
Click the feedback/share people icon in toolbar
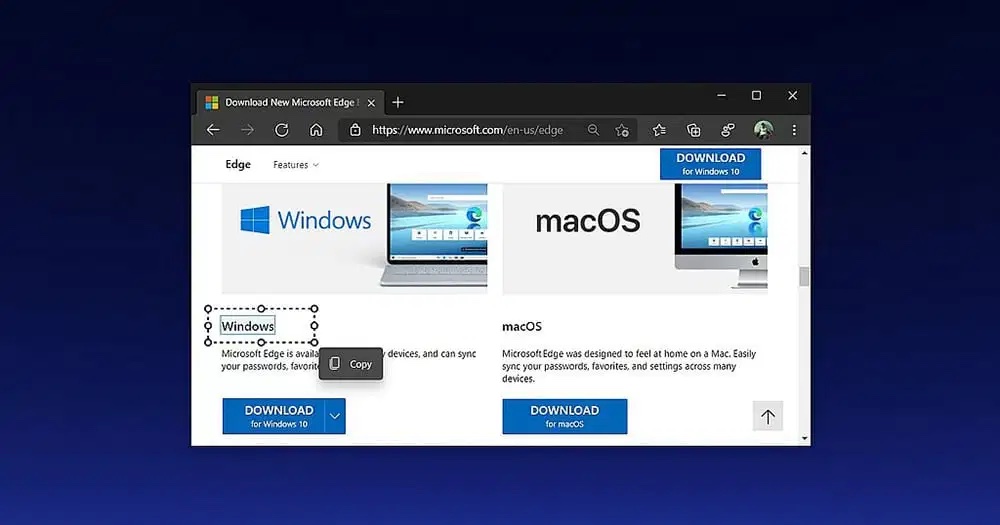tap(728, 130)
